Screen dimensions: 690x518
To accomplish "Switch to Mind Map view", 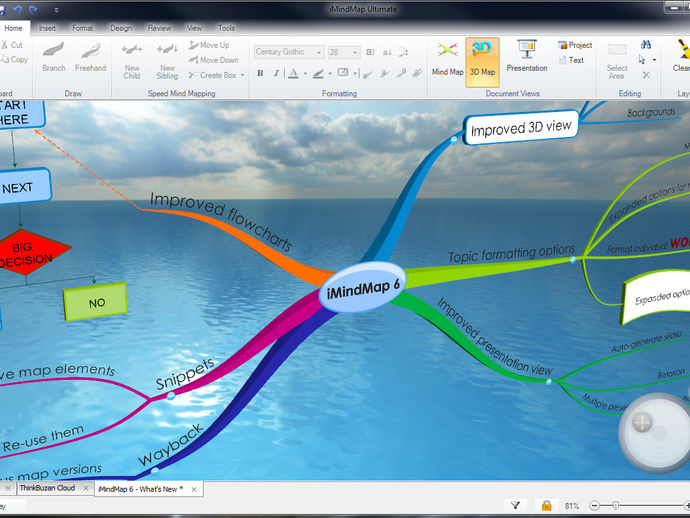I will click(448, 59).
